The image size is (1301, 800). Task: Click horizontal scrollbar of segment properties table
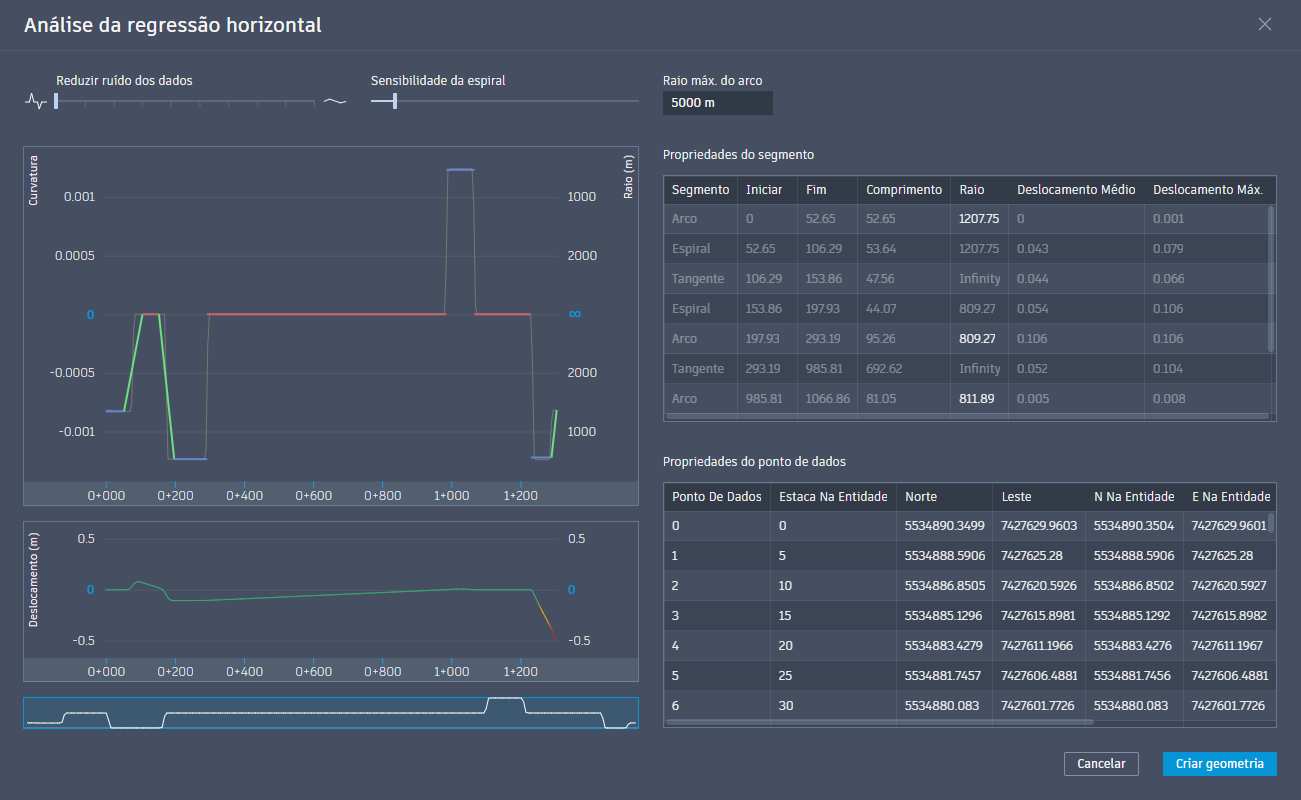pos(966,416)
